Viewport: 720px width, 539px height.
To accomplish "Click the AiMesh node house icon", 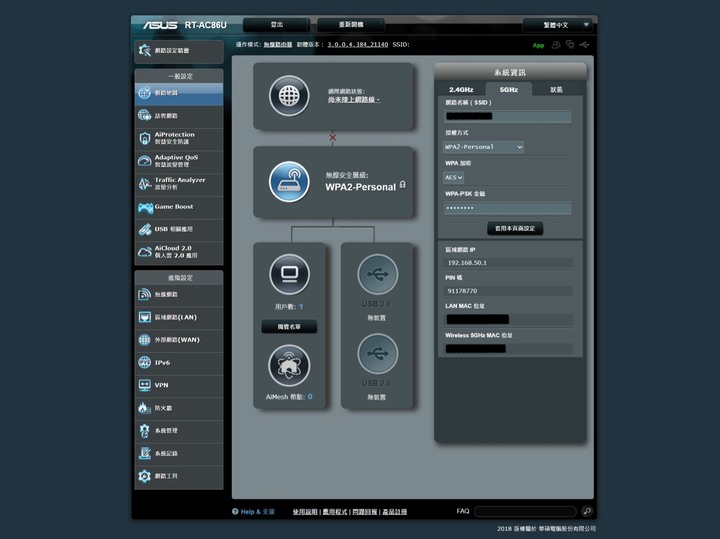I will pos(289,366).
